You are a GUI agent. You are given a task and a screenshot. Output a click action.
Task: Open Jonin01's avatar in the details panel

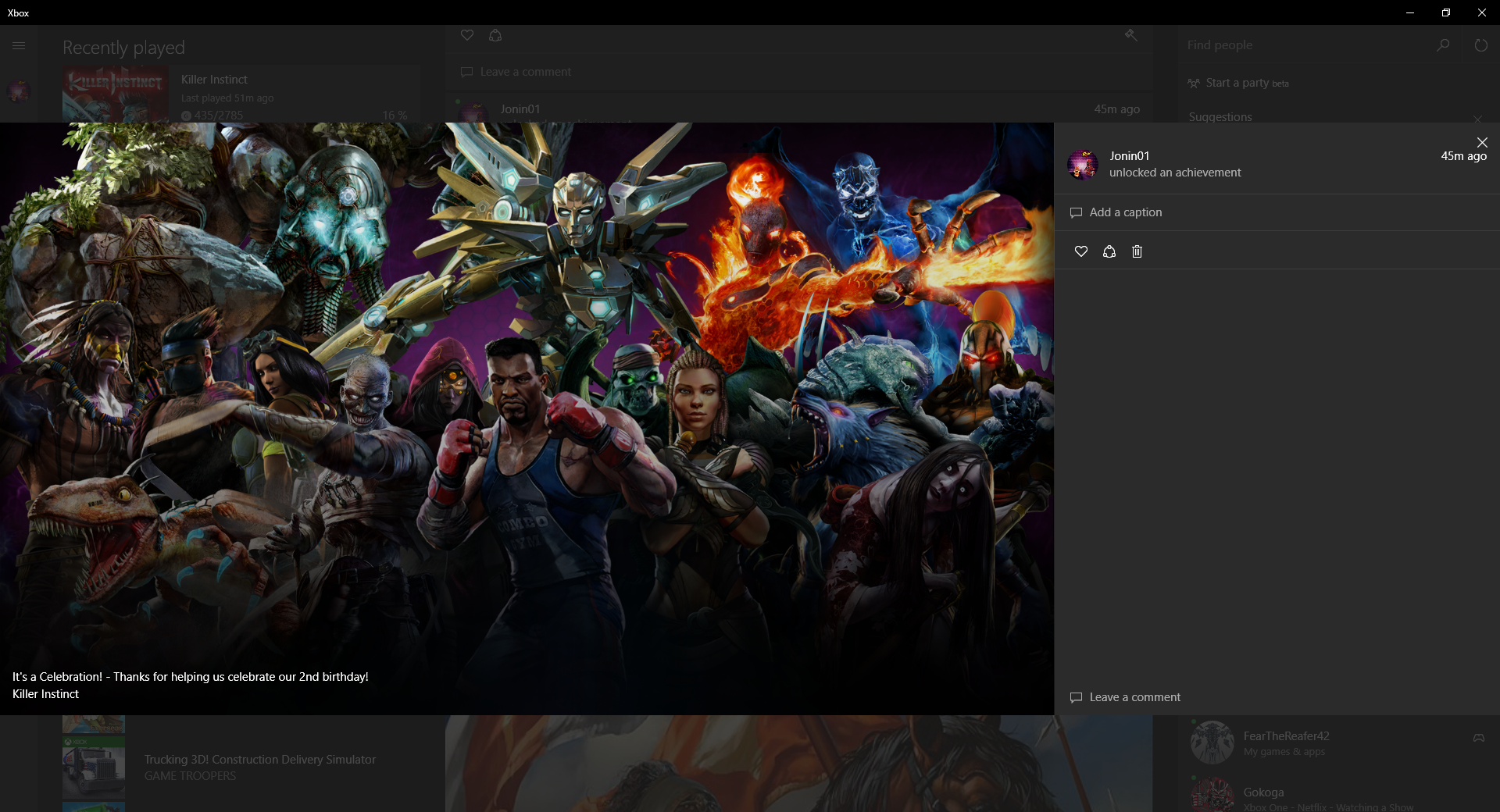coord(1083,165)
